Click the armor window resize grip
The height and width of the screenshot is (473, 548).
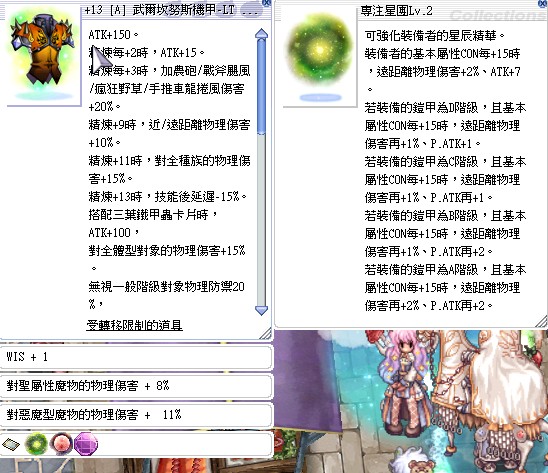(265, 334)
